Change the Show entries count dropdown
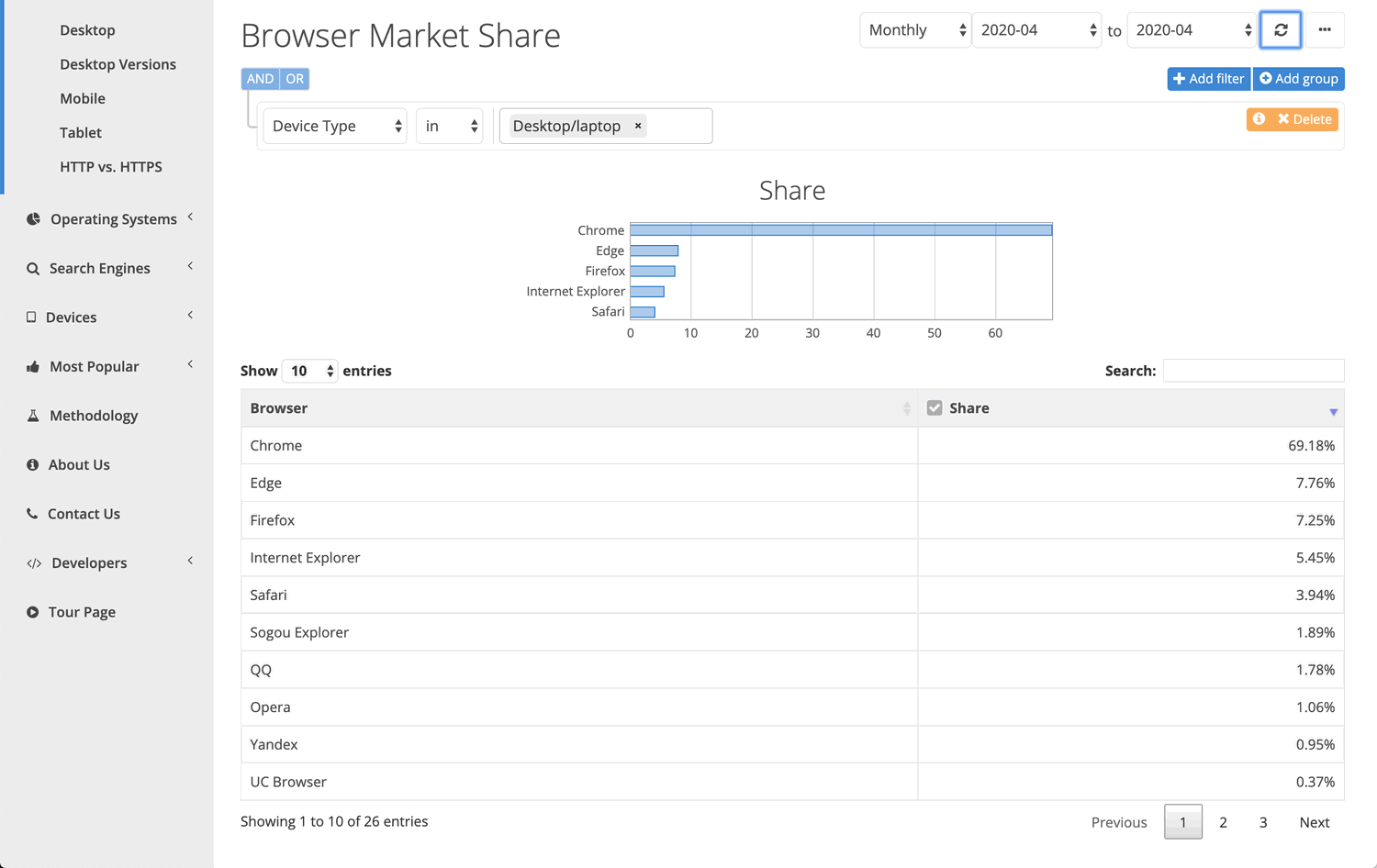 tap(309, 371)
